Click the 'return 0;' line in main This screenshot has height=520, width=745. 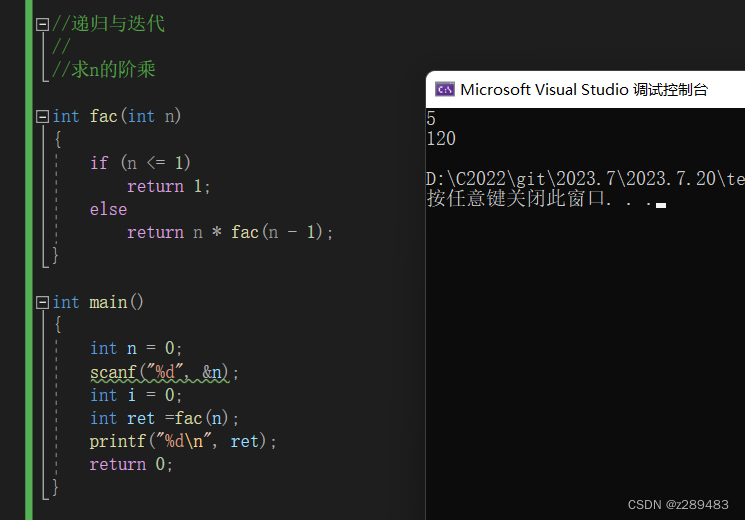131,464
